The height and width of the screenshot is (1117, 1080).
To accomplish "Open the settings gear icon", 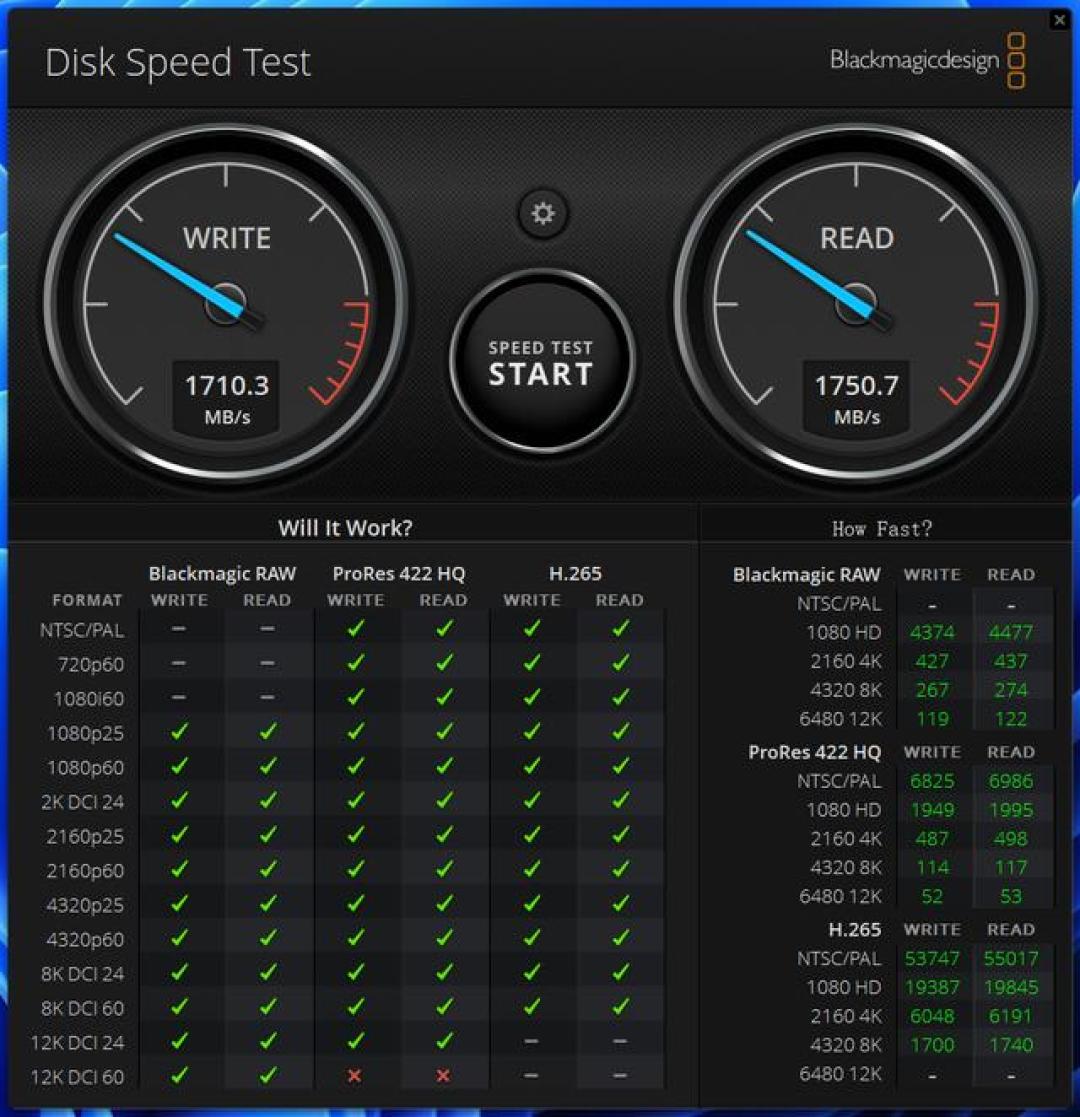I will tap(543, 213).
